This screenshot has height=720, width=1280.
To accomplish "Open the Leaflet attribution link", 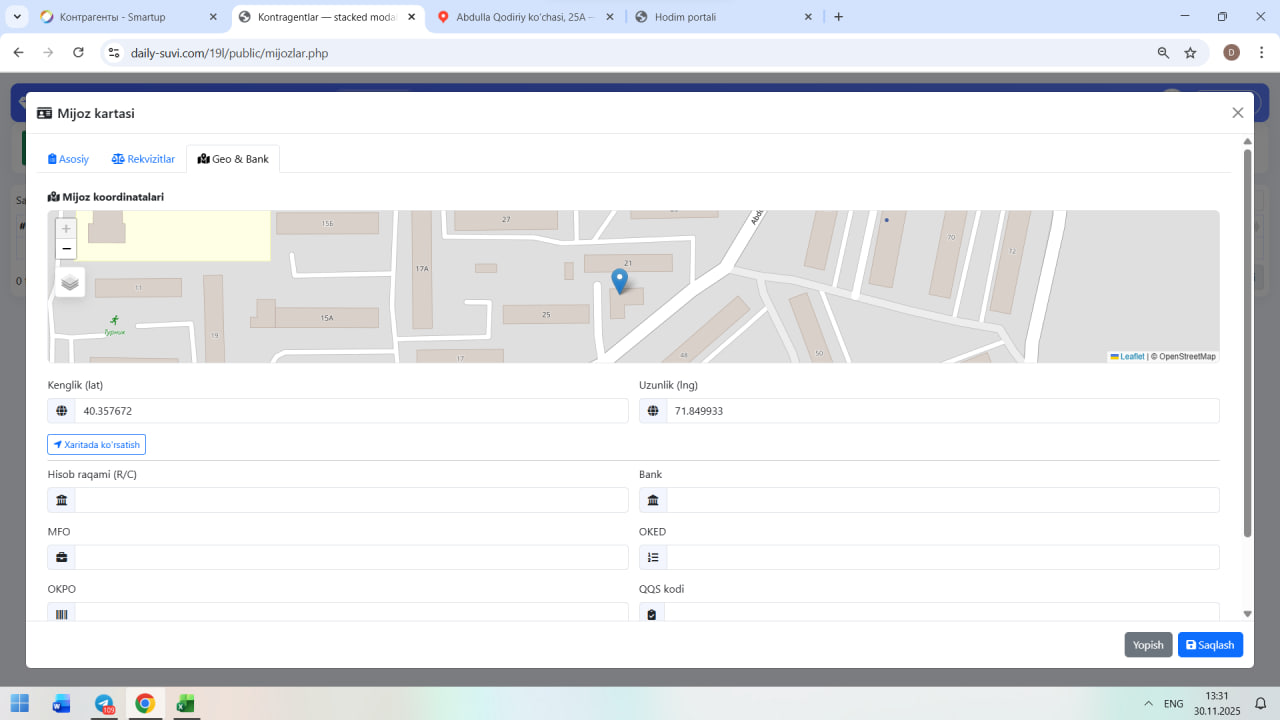I will [1131, 357].
